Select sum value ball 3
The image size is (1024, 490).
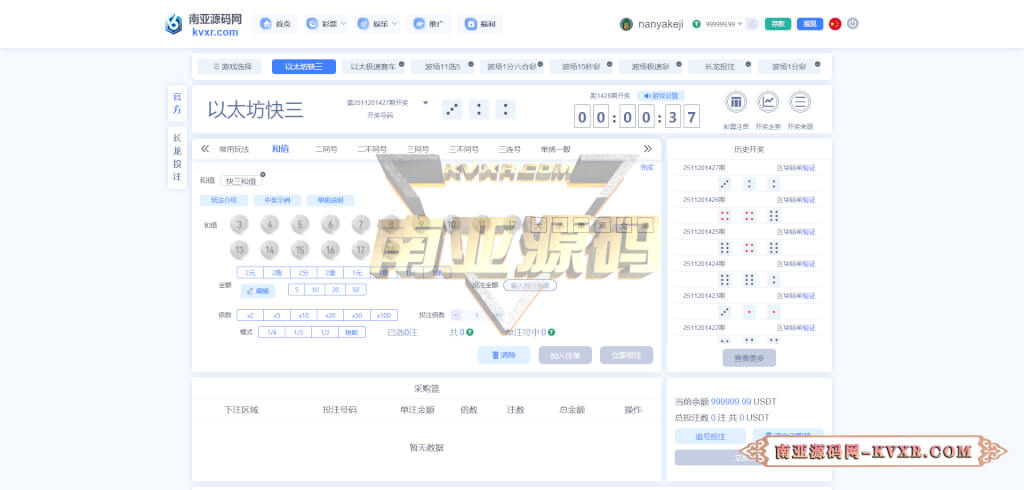tap(240, 224)
